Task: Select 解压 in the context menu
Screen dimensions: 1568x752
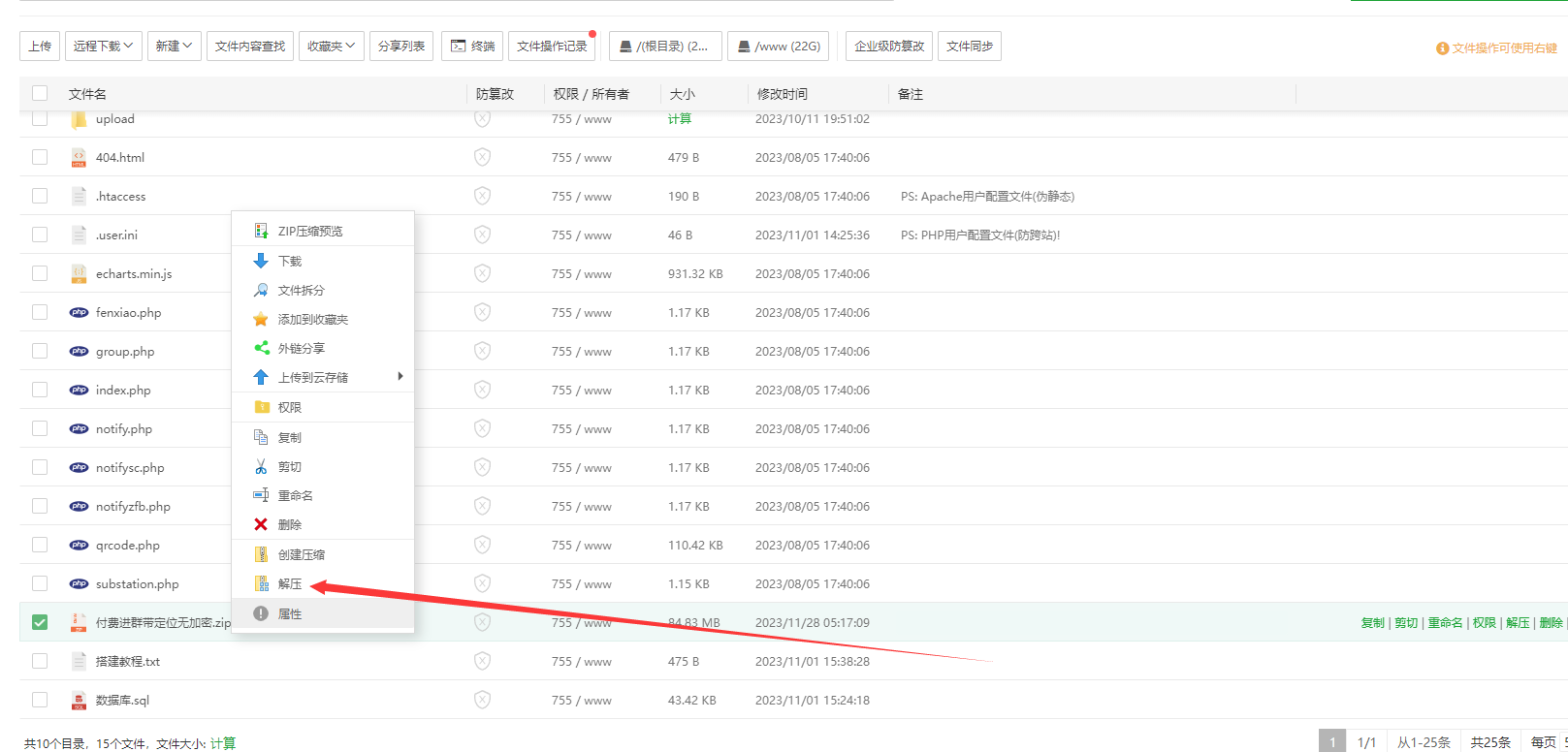Action: tap(323, 583)
